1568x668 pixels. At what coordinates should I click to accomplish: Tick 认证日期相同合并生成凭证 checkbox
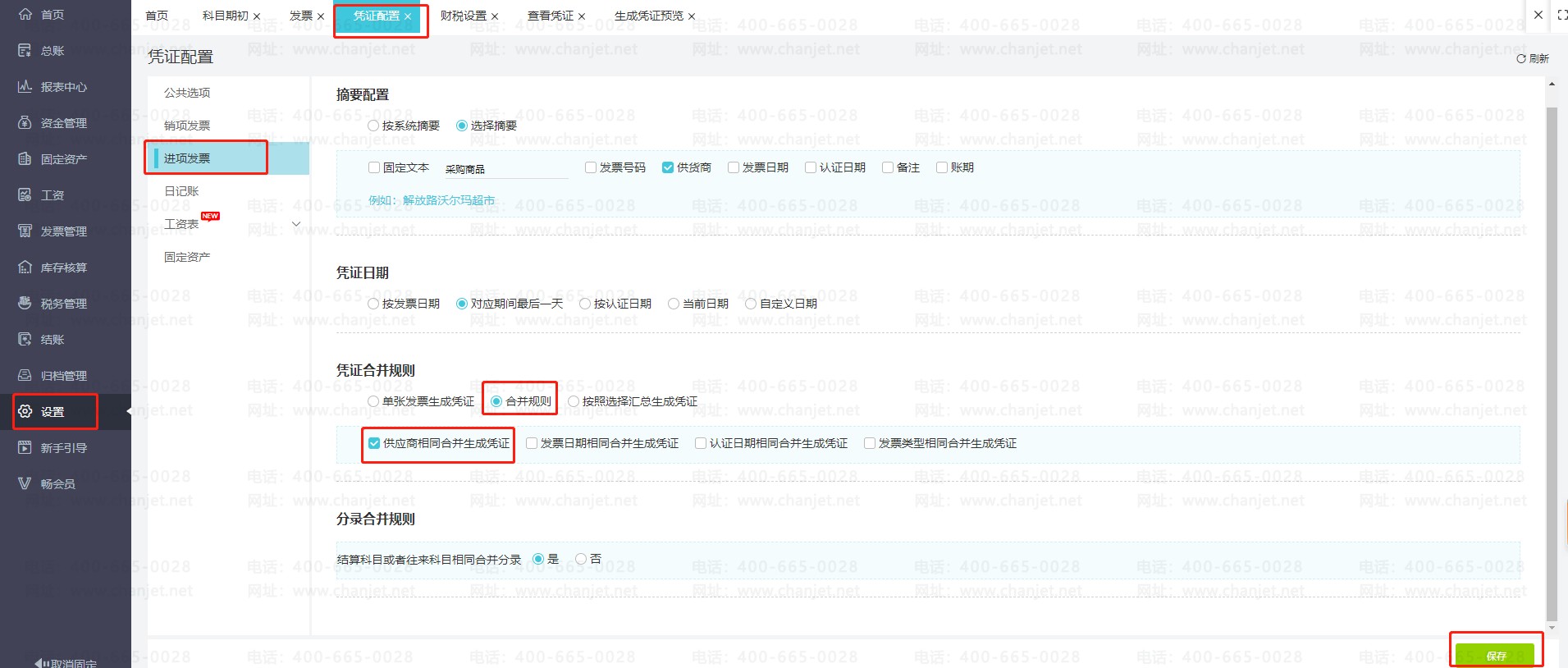point(701,443)
